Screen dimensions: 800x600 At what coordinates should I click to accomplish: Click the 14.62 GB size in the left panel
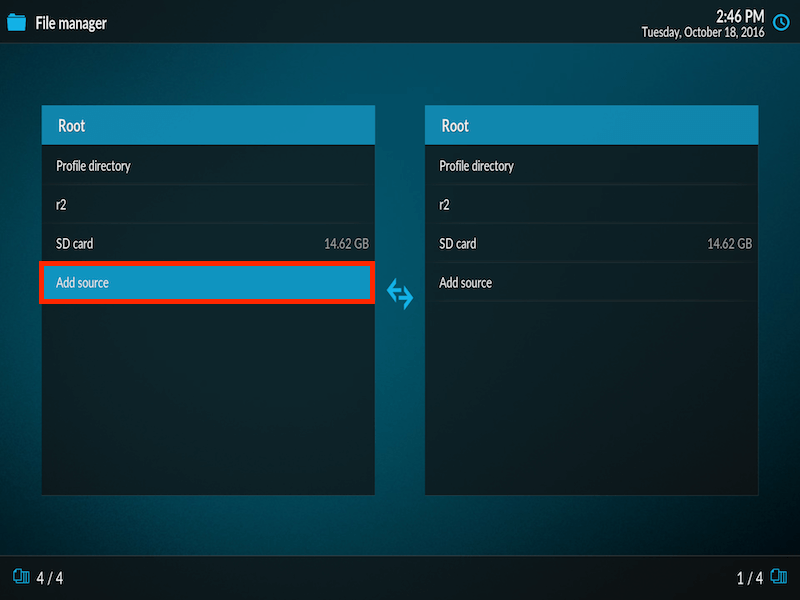346,244
